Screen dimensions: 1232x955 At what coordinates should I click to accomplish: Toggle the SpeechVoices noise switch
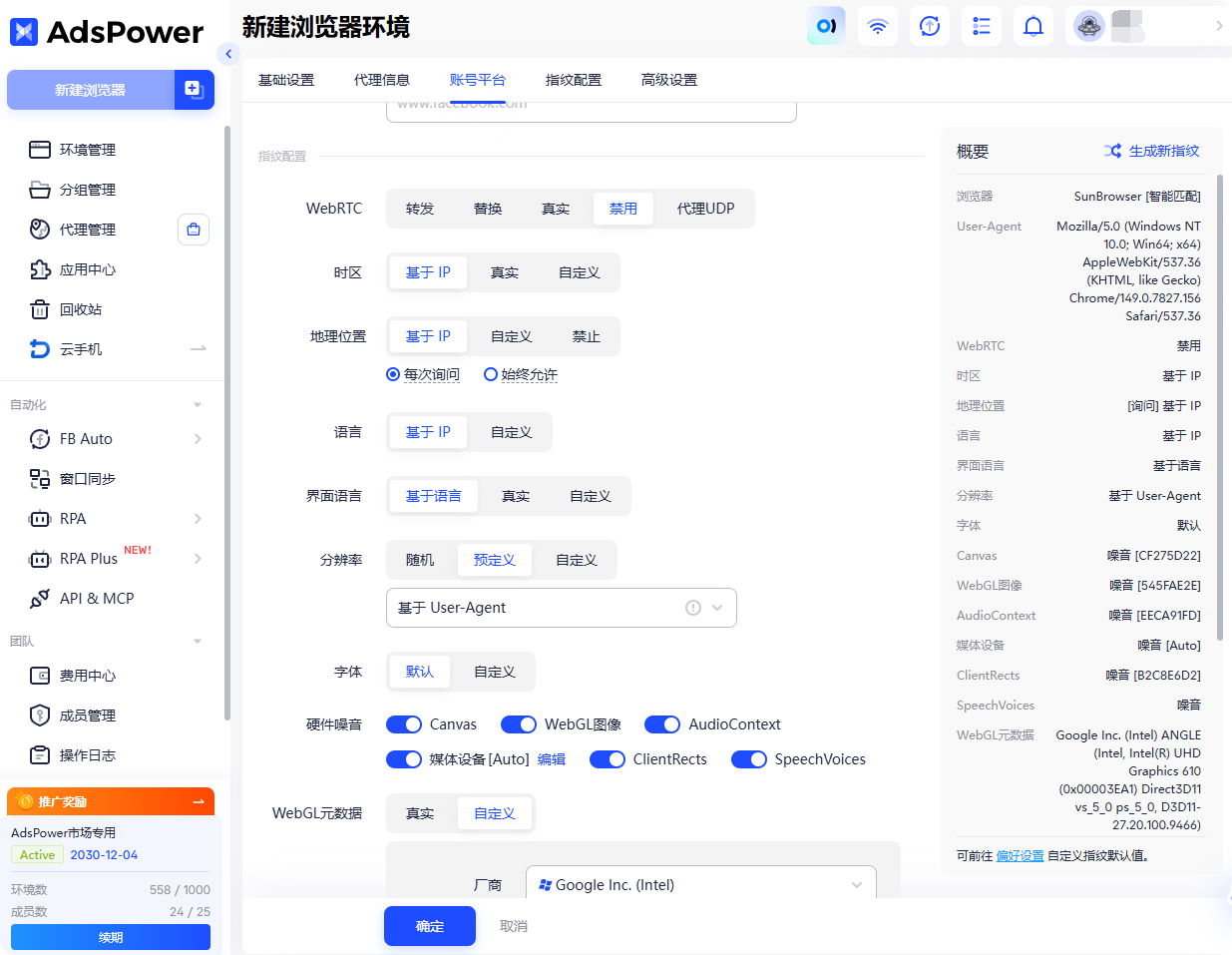749,759
